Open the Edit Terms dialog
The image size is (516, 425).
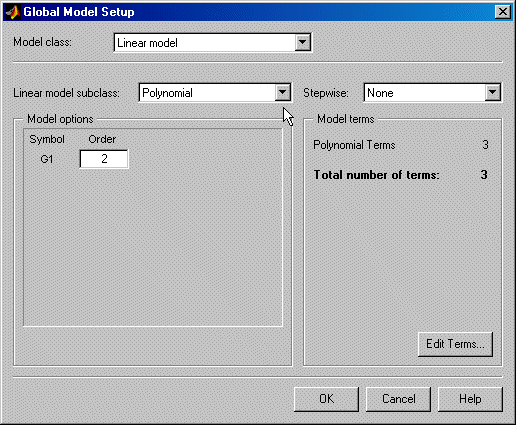455,344
